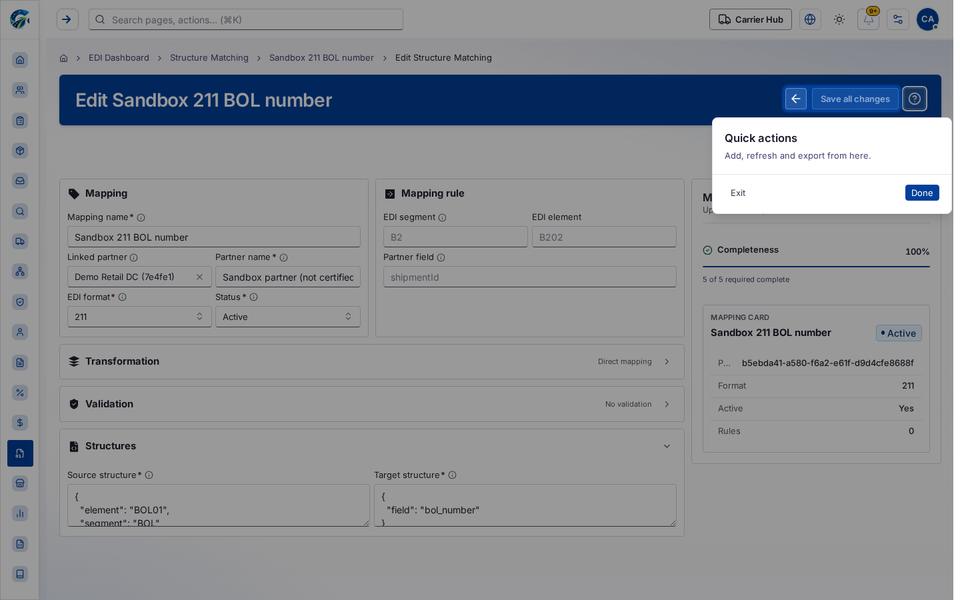Screen dimensions: 960x600
Task: Click the EDI element field
Action: click(604, 238)
